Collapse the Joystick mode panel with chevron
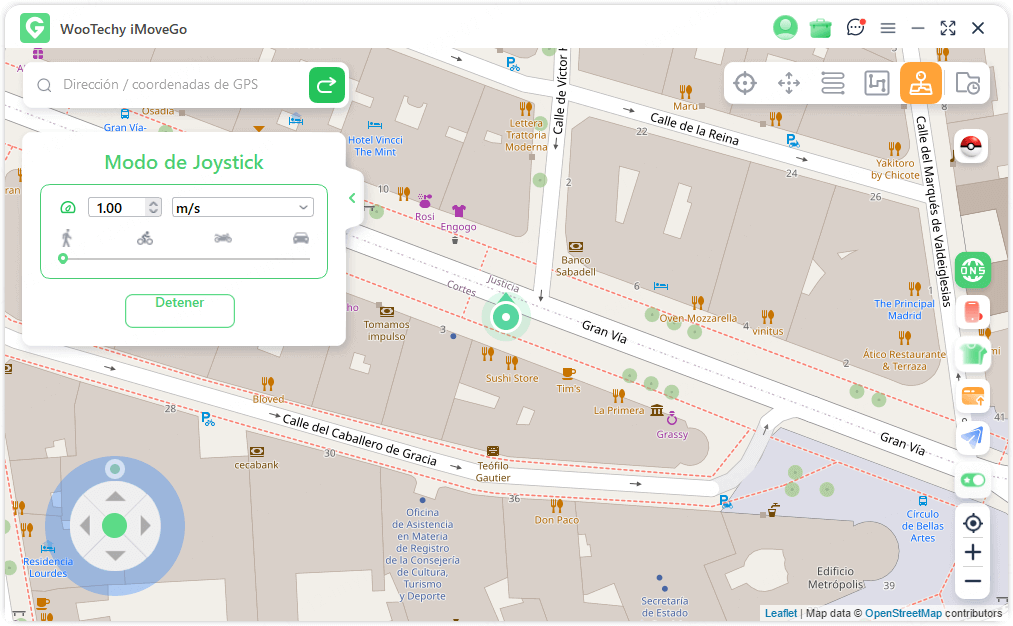This screenshot has width=1013, height=626. [352, 198]
